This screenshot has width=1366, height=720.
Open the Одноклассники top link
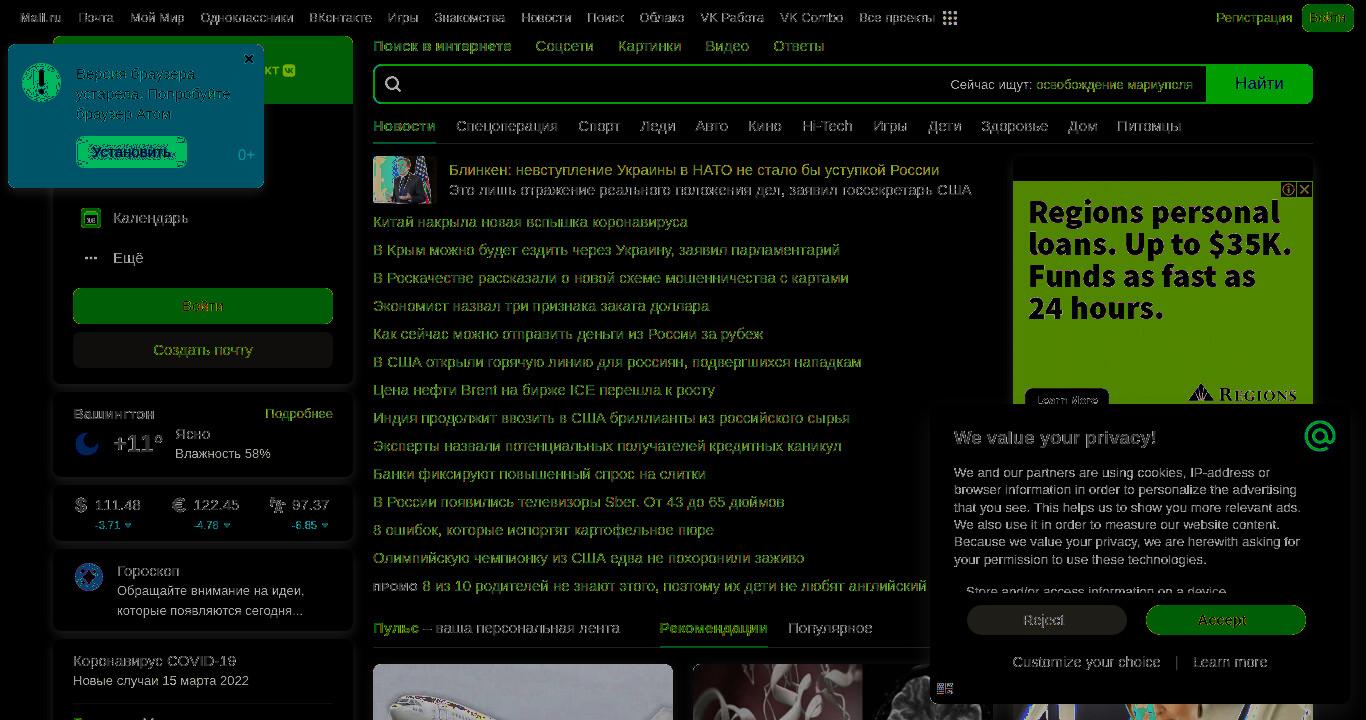point(246,18)
